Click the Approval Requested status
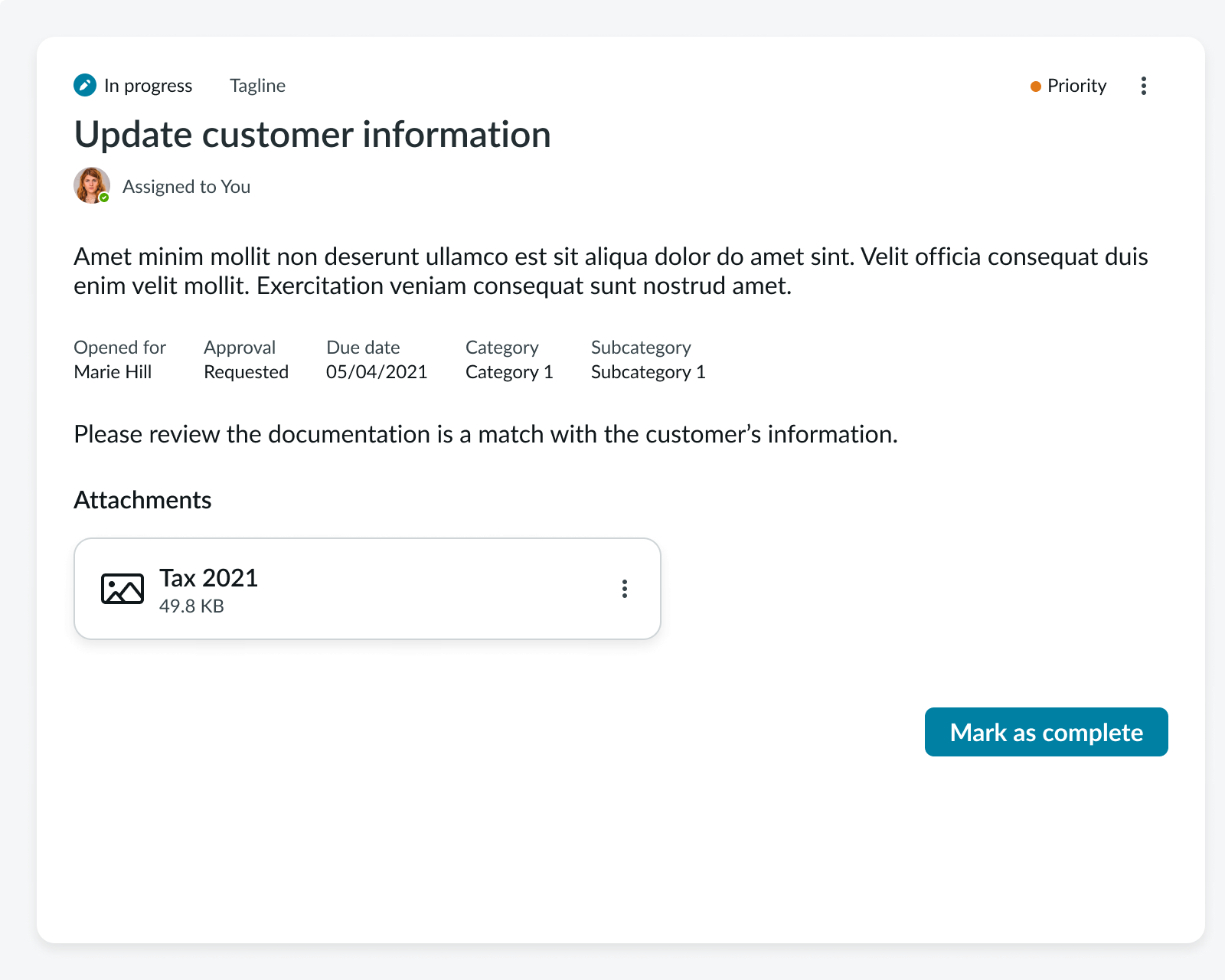This screenshot has height=980, width=1225. 246,372
